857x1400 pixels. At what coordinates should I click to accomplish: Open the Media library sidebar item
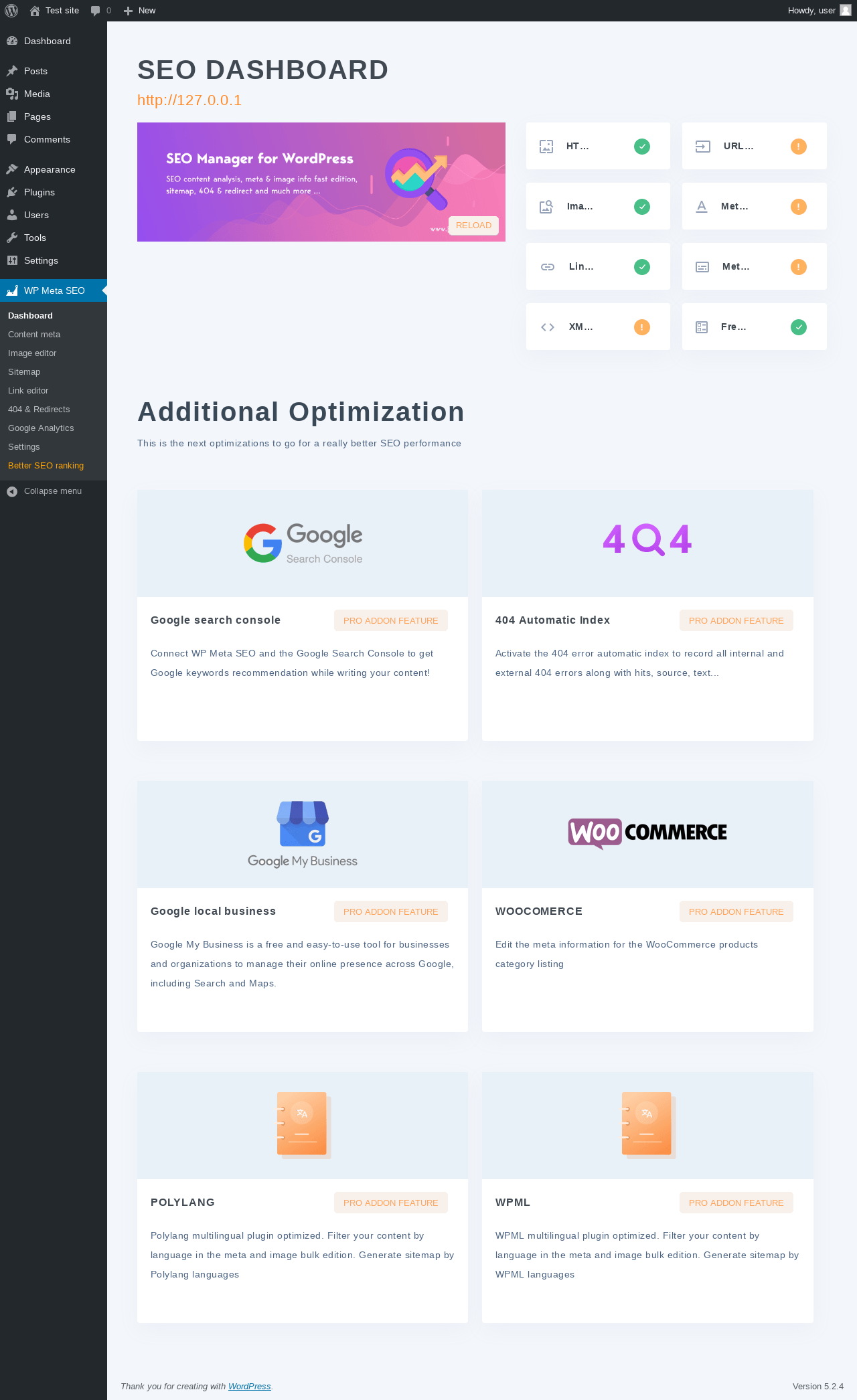[x=54, y=94]
